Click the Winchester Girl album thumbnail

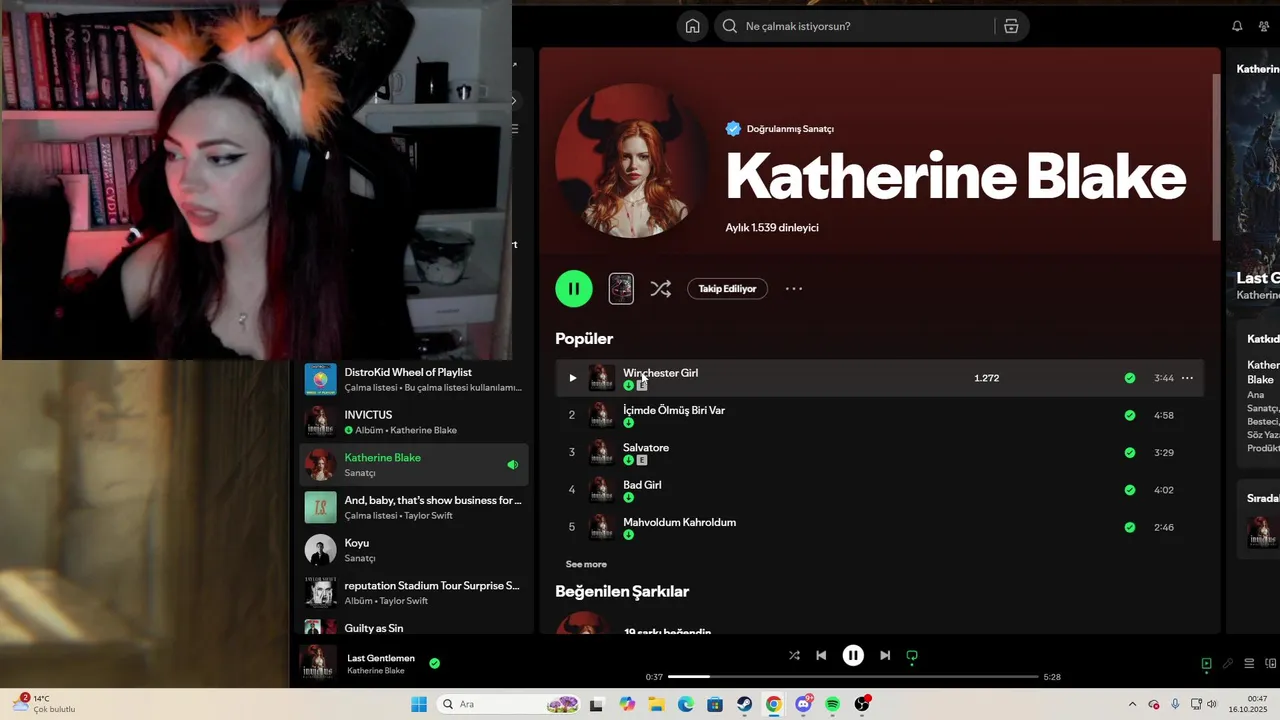click(602, 378)
